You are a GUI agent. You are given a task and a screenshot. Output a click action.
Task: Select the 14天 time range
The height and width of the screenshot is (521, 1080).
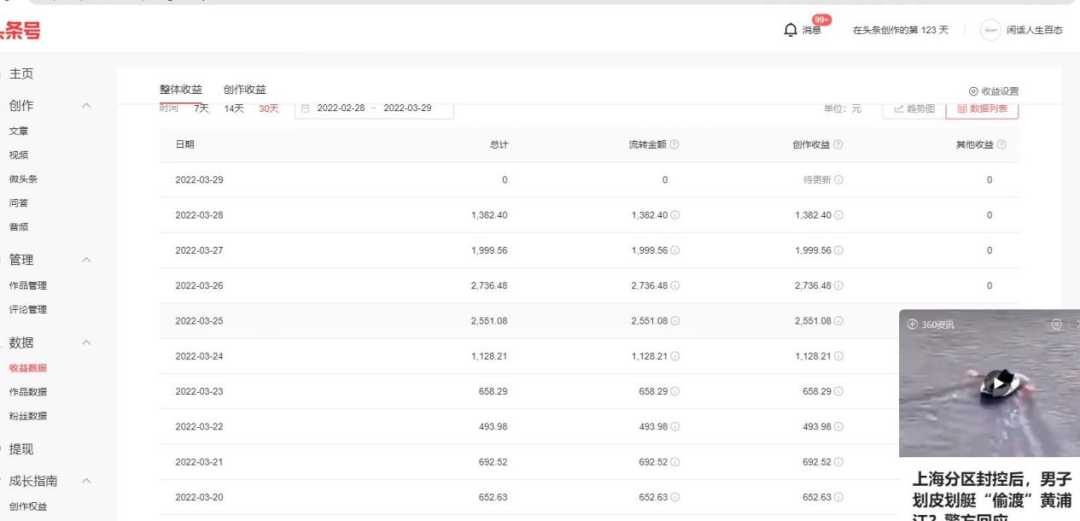coord(234,108)
